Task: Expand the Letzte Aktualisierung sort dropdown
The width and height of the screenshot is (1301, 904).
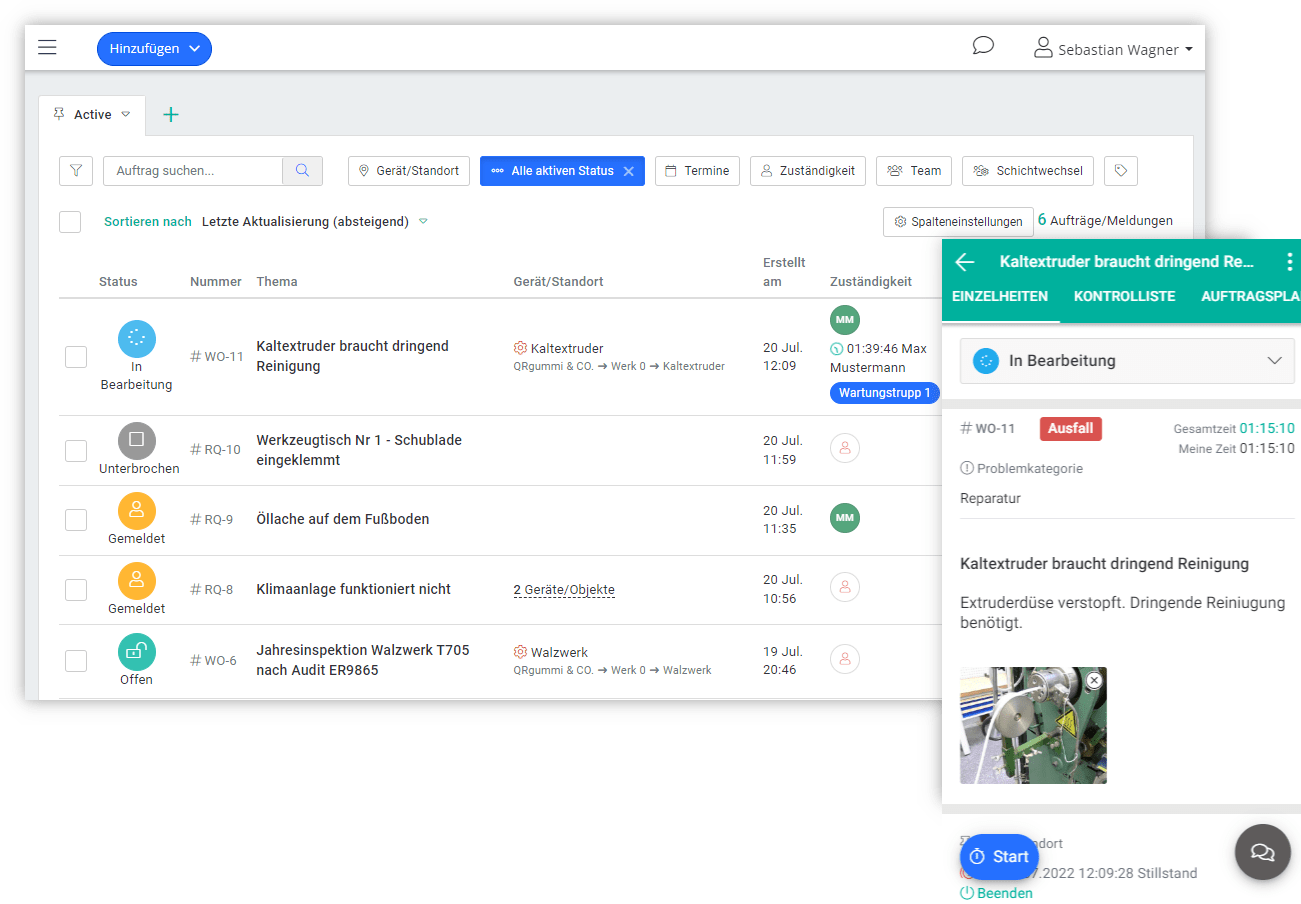Action: 422,221
